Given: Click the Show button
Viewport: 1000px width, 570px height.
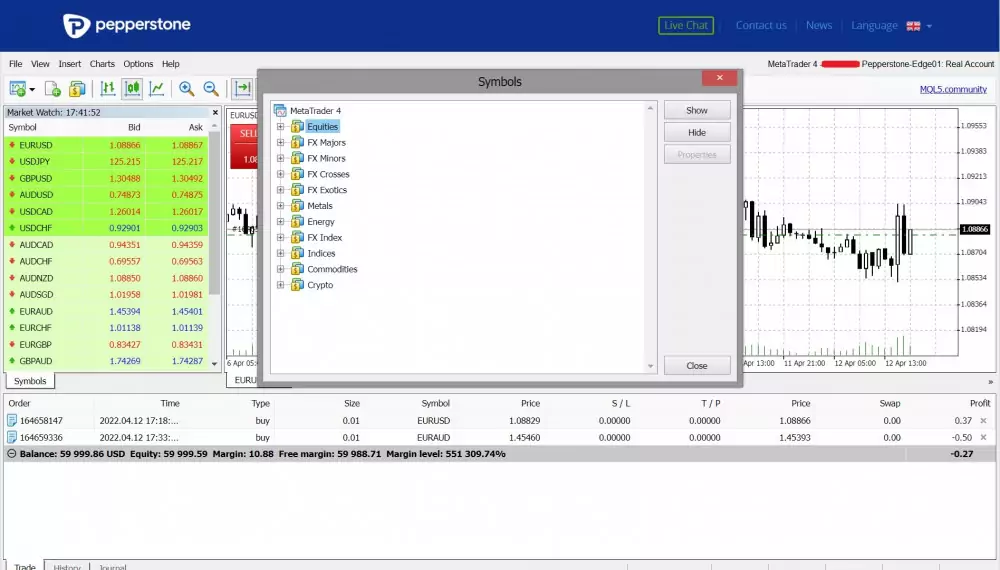Looking at the screenshot, I should click(696, 110).
